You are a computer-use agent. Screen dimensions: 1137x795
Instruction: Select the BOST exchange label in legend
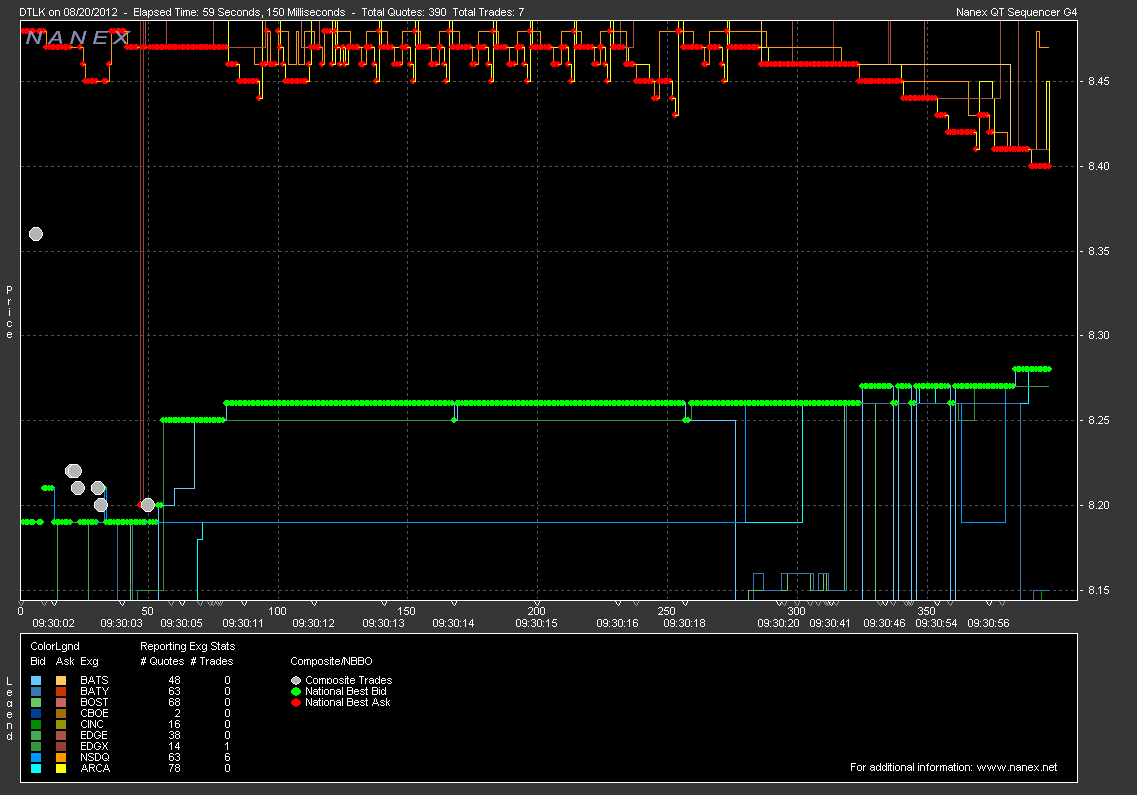[x=94, y=702]
